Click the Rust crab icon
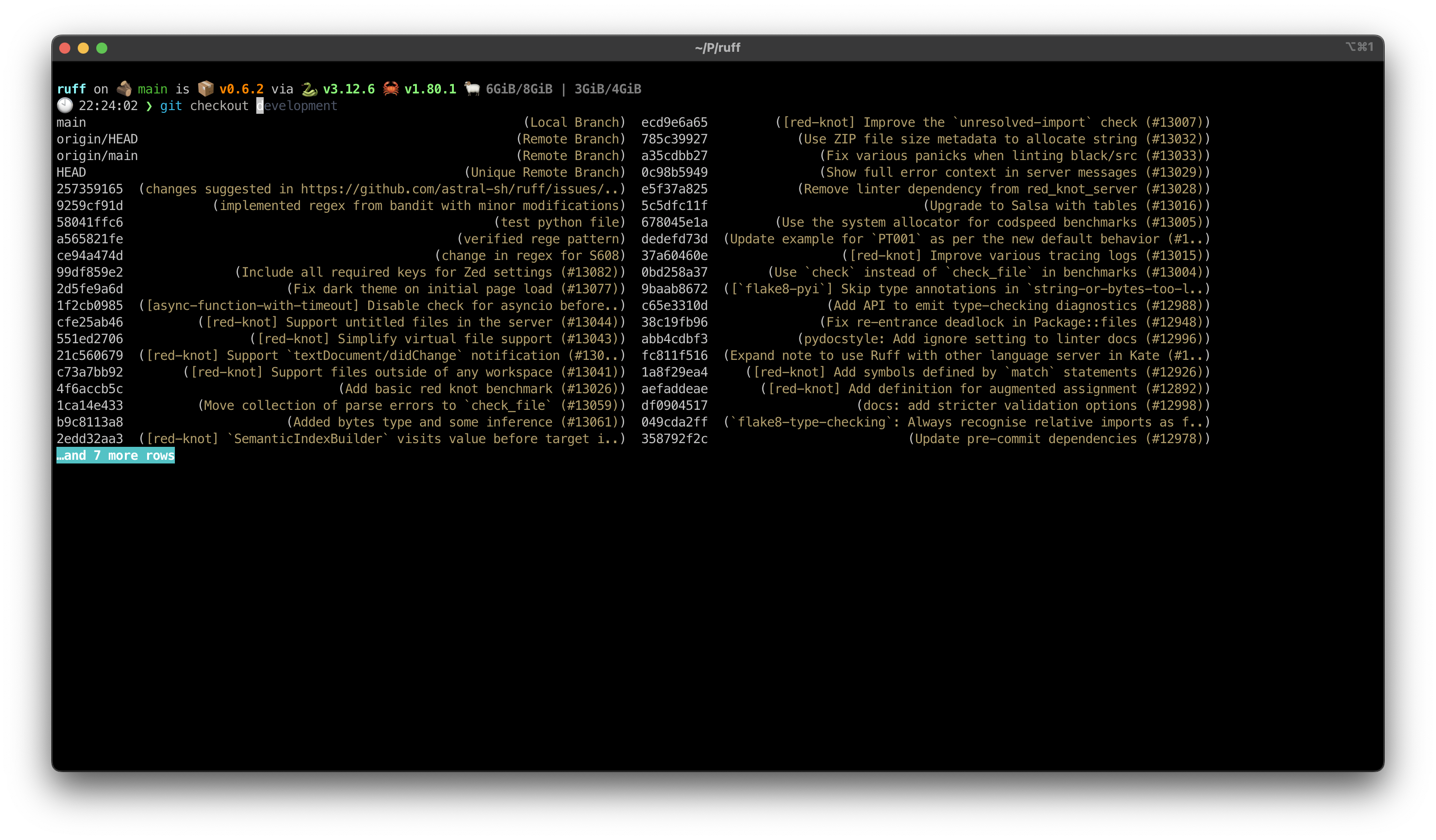Viewport: 1436px width, 840px height. coord(390,89)
